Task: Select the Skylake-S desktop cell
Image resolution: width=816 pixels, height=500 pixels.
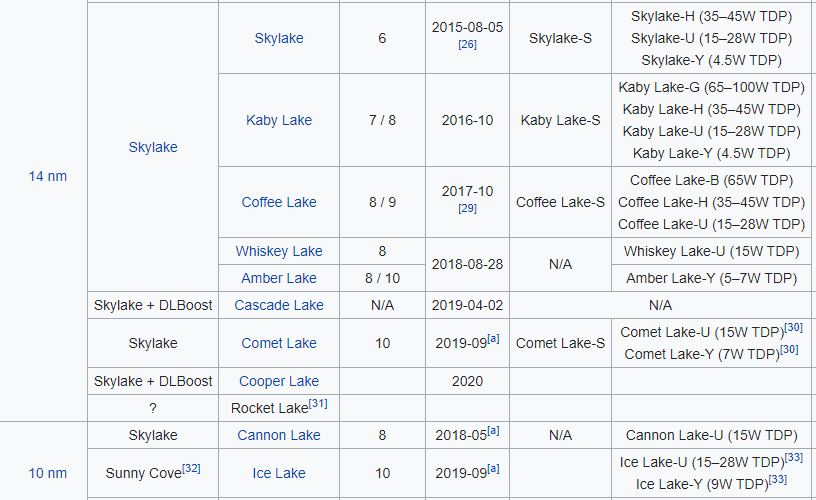Action: coord(560,38)
